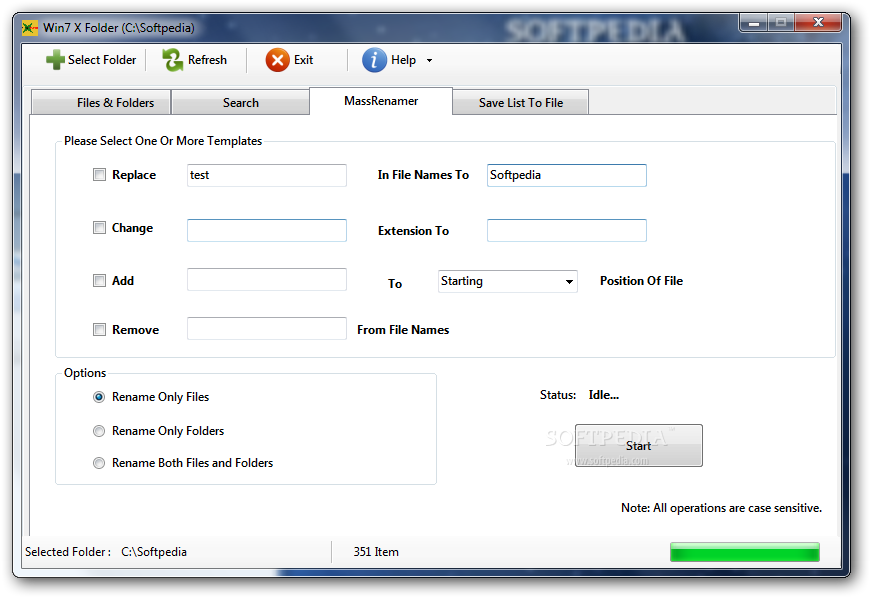The height and width of the screenshot is (598, 871).
Task: Click the C:\Softpedia path in status bar
Action: pyautogui.click(x=154, y=552)
